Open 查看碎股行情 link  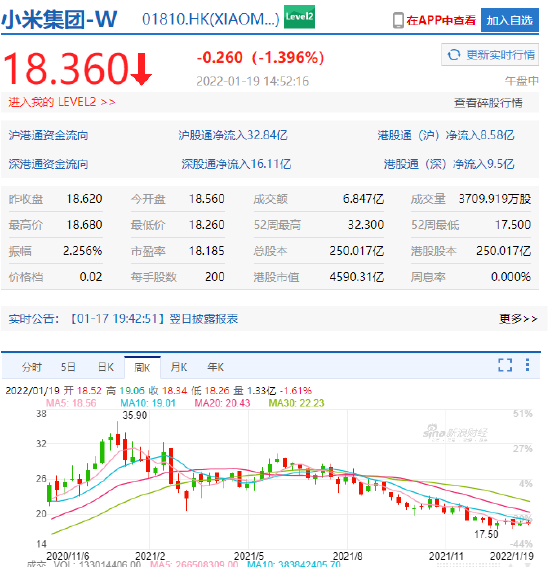tap(488, 103)
